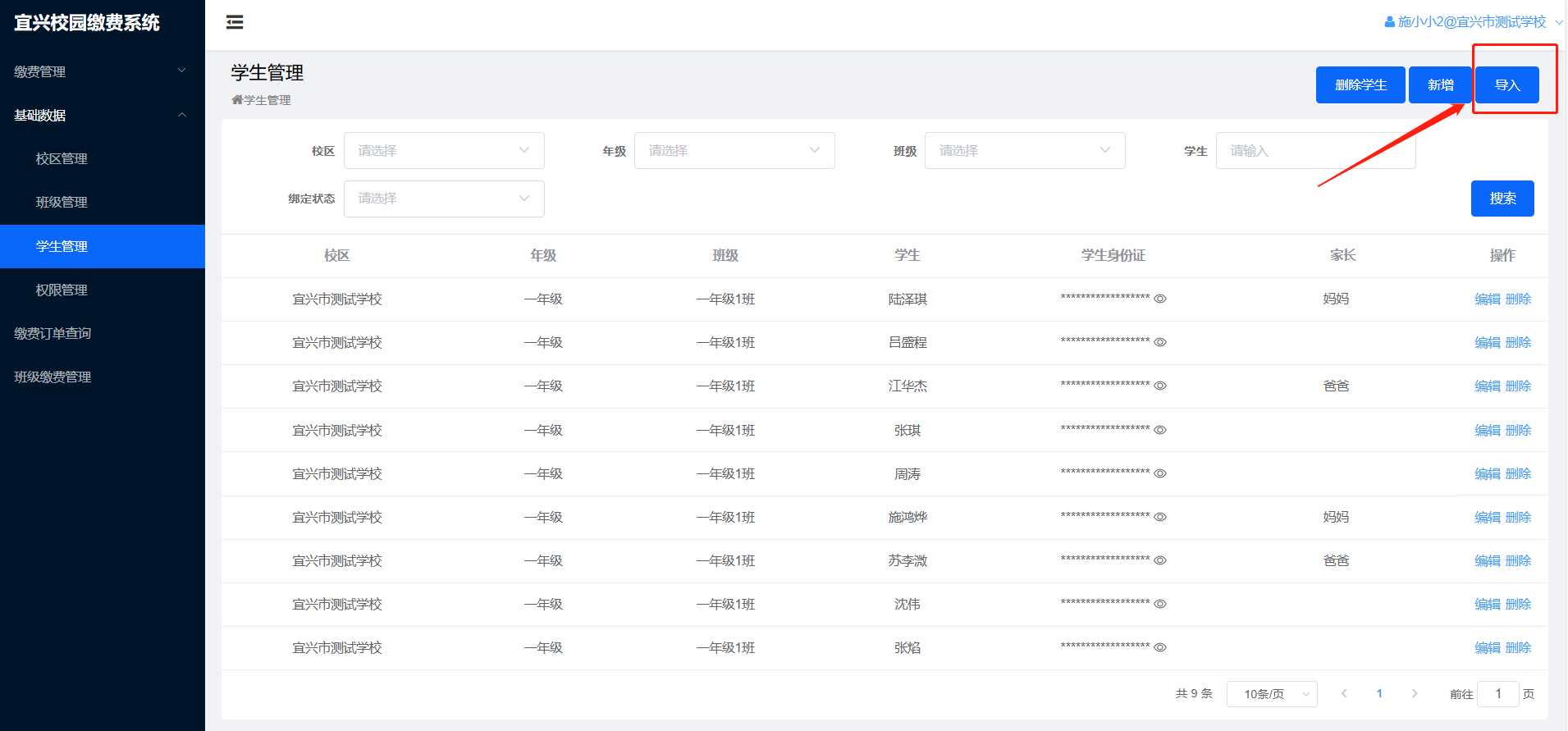Show hidden ID number for 江华杰
1568x731 pixels.
[x=1160, y=386]
